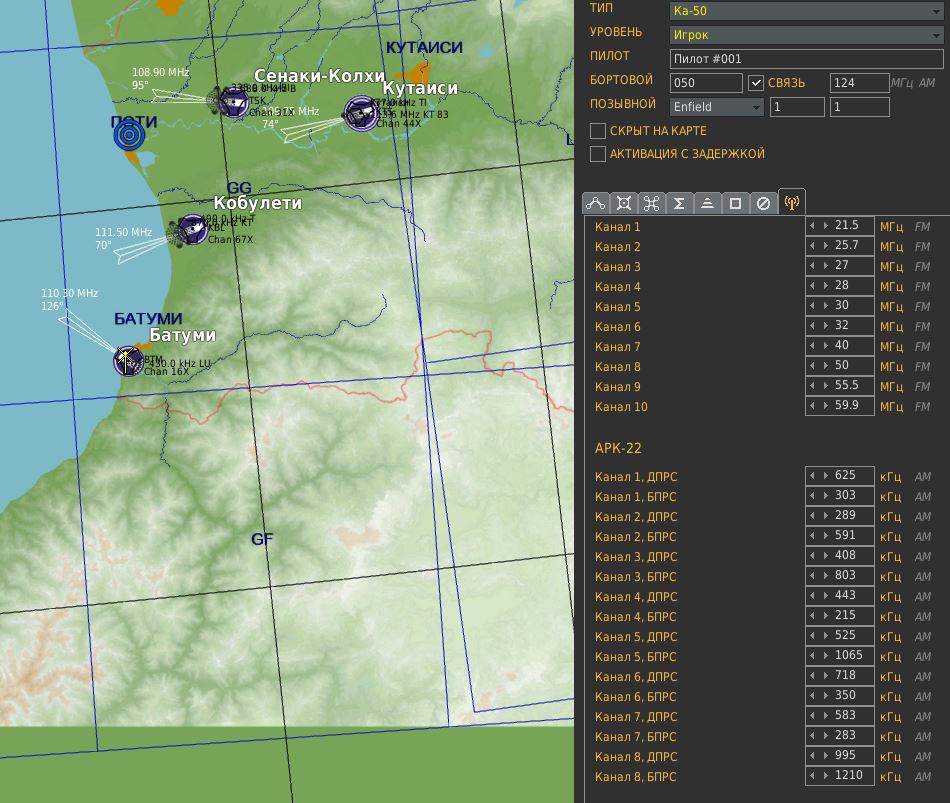Screen dimensions: 950x803
Task: Decrease Канал 8 frequency with left arrow
Action: pos(812,365)
